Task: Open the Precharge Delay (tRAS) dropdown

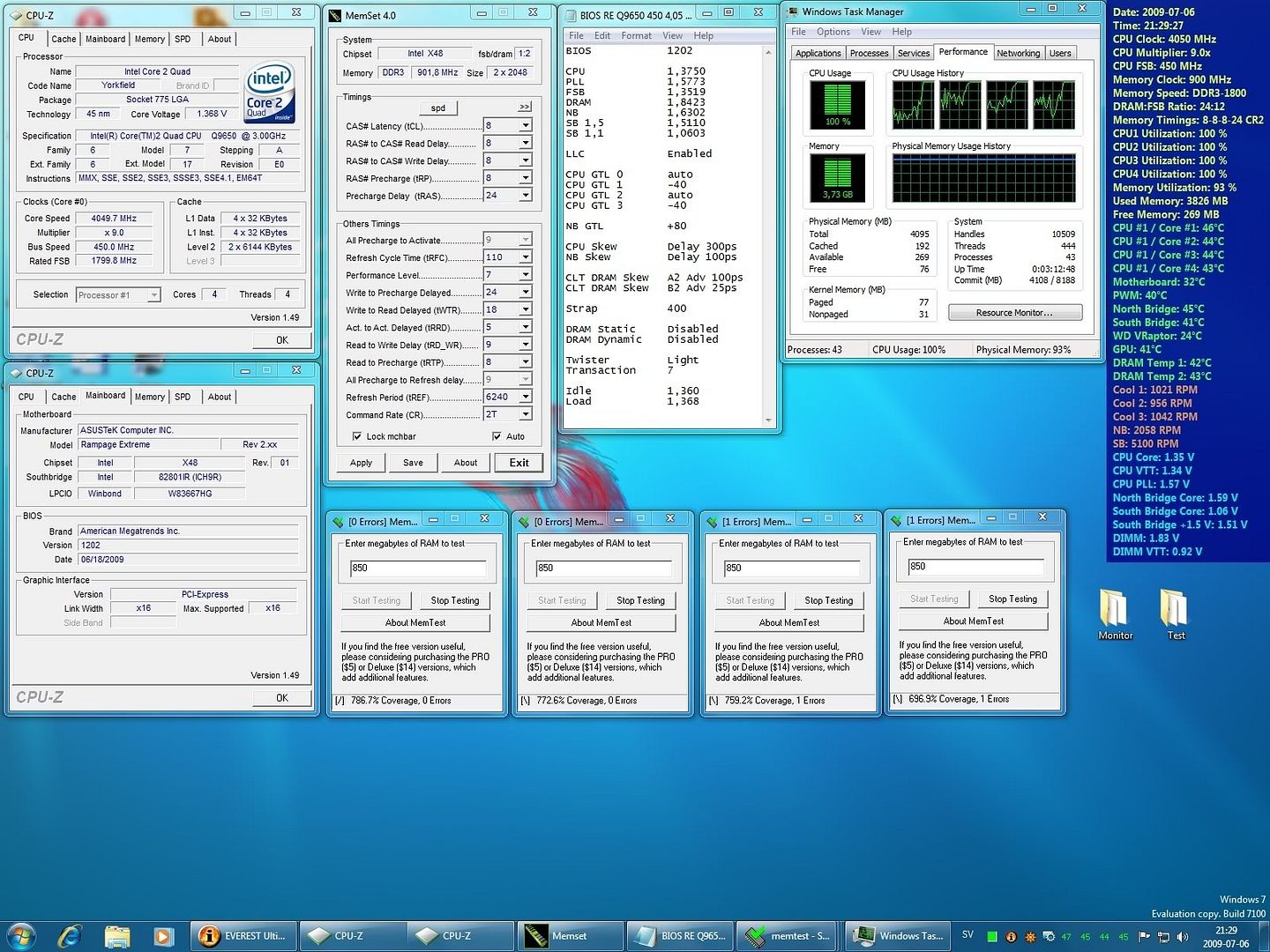Action: (526, 196)
